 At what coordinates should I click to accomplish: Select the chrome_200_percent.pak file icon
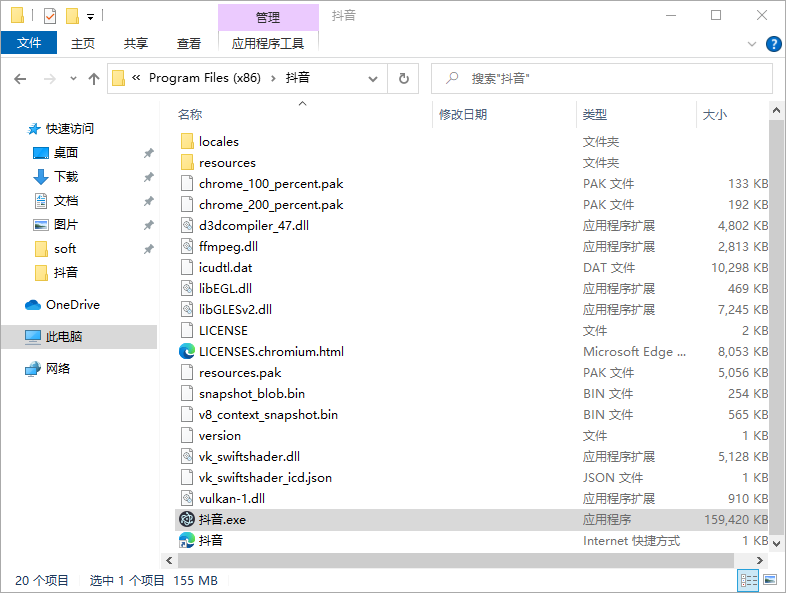[187, 205]
